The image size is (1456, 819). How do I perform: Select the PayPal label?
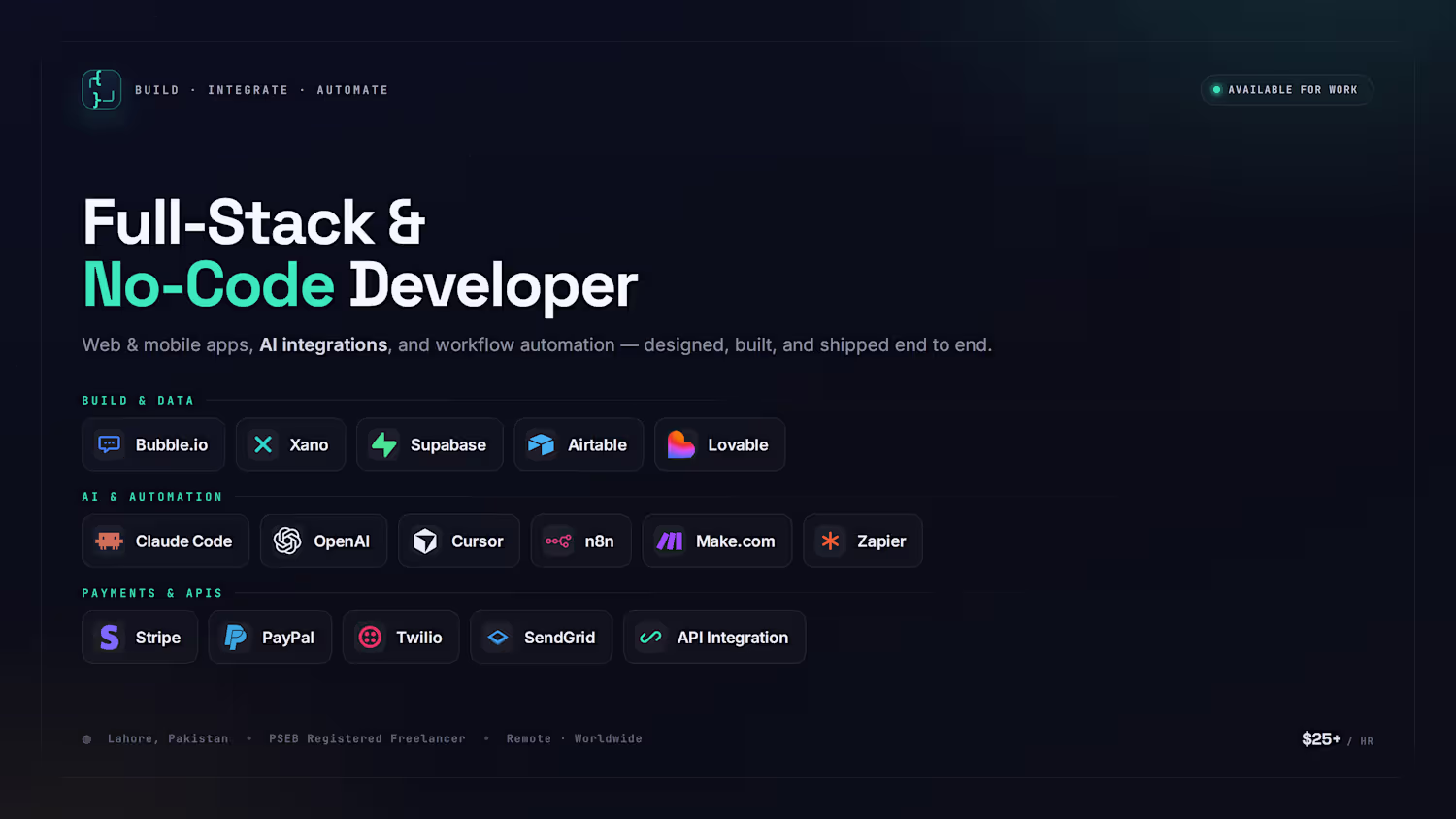(x=288, y=638)
